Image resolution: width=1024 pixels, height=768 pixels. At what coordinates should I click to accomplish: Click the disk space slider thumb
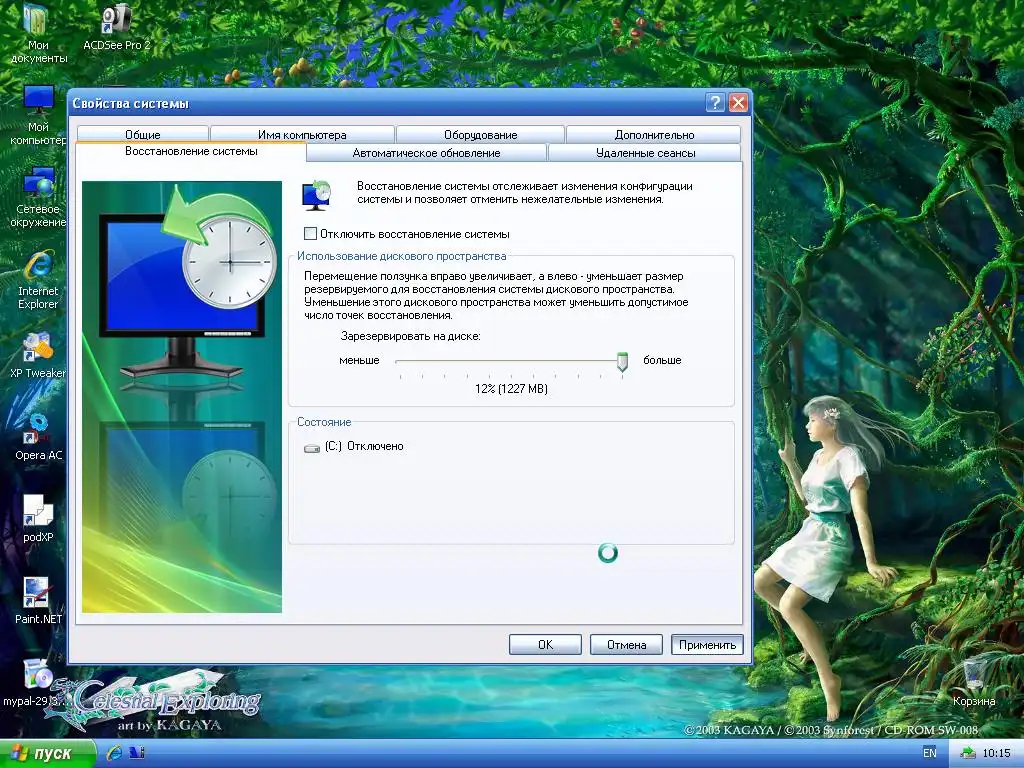[622, 362]
